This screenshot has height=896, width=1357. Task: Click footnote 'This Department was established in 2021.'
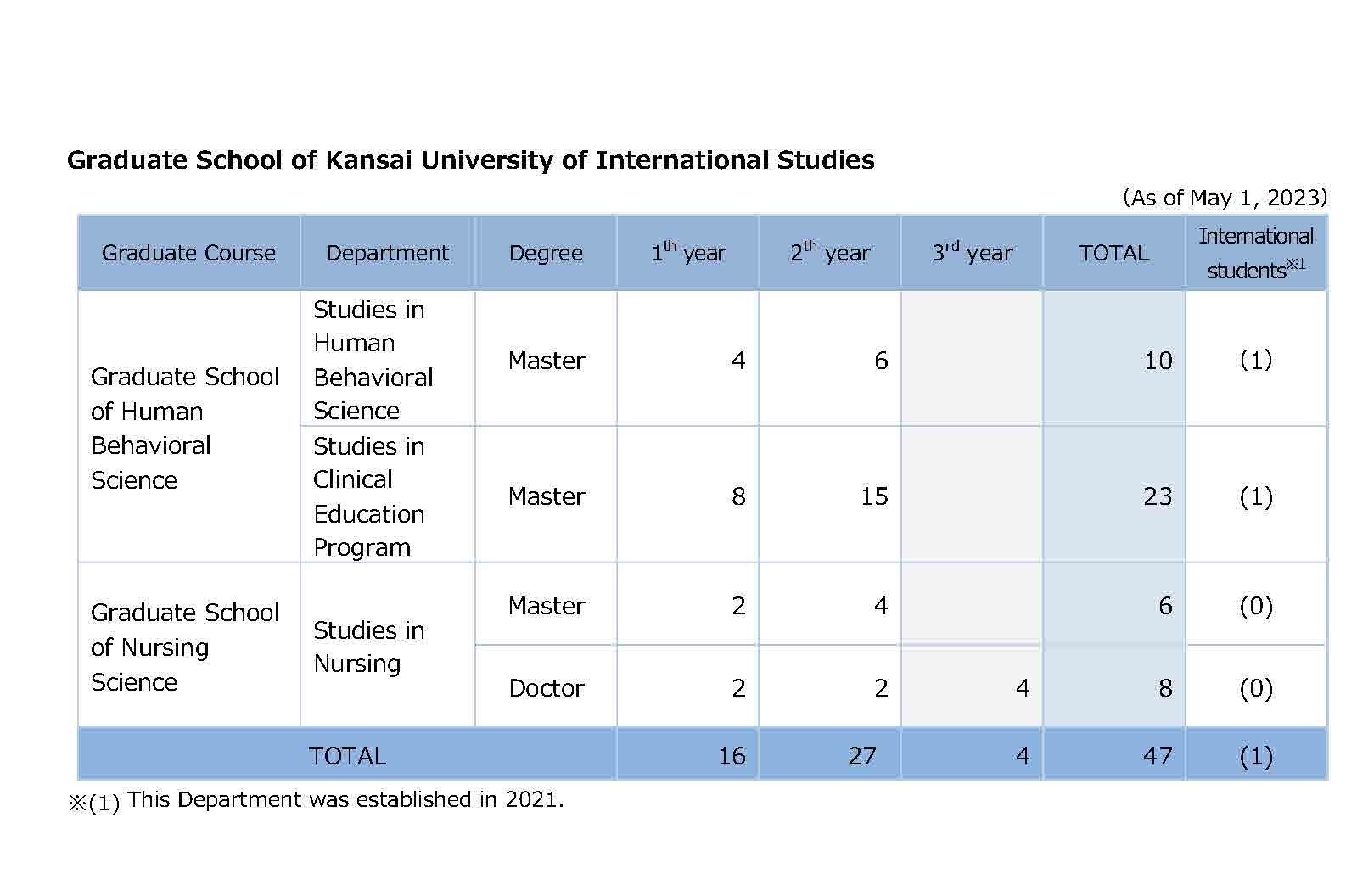pyautogui.click(x=345, y=799)
